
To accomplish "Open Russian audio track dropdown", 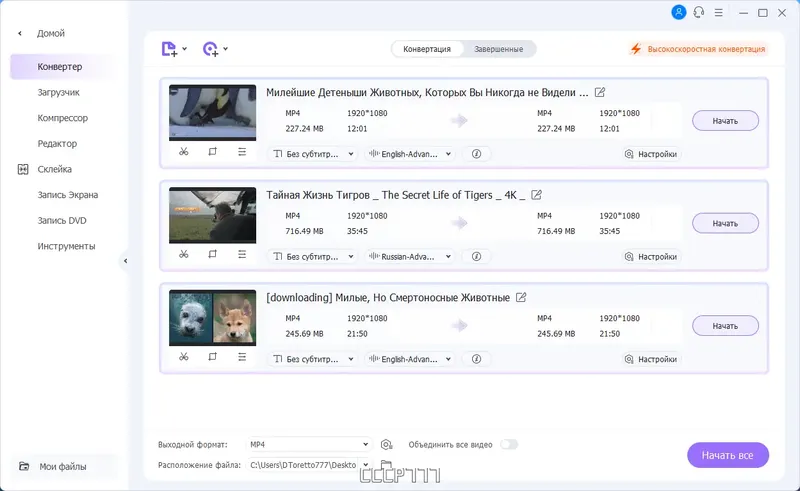I will [x=410, y=256].
